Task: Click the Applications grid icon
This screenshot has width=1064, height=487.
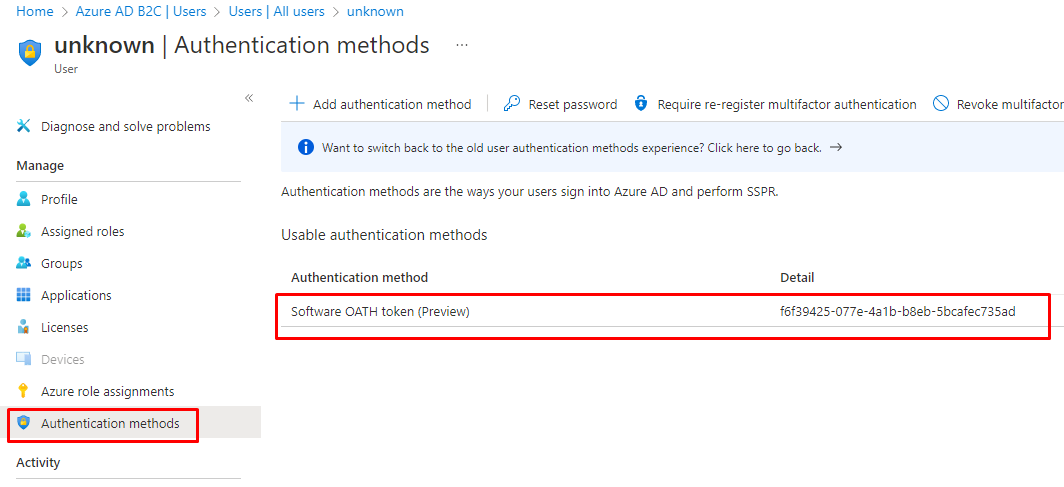Action: (x=24, y=295)
